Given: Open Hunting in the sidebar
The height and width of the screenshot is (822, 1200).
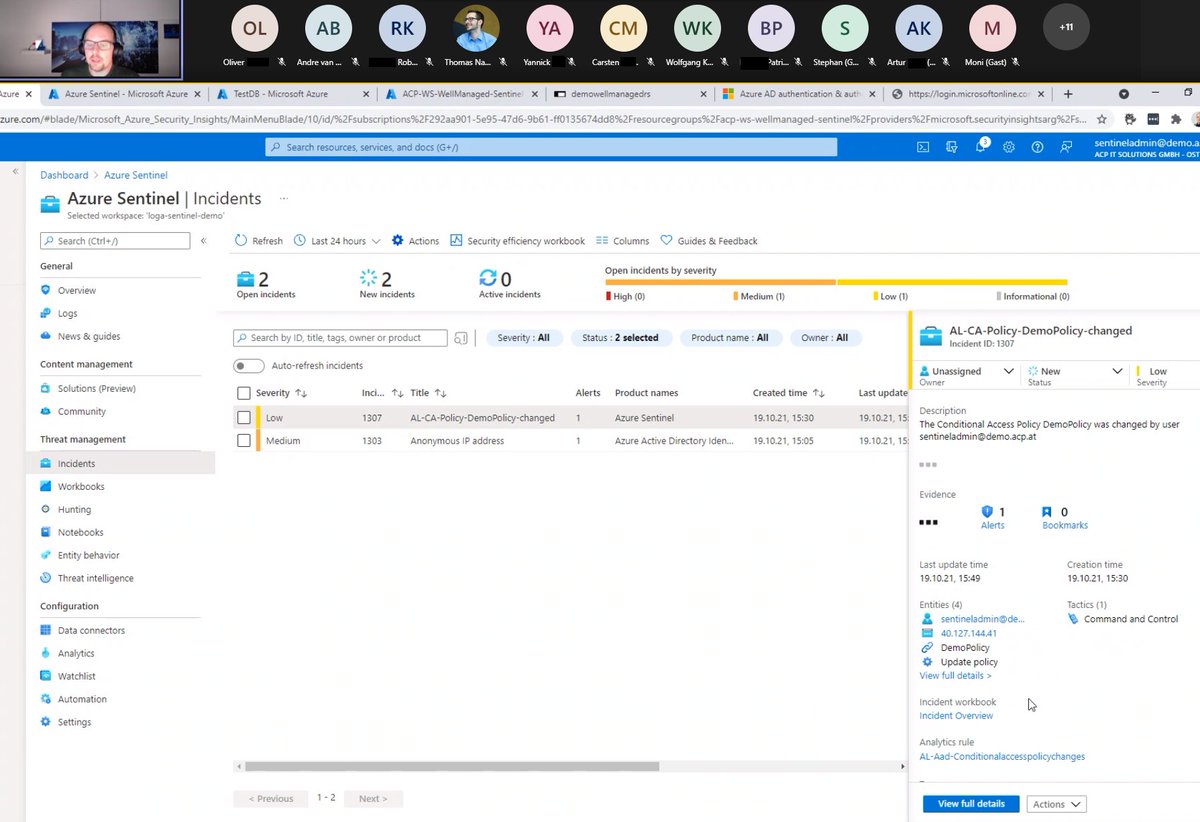Looking at the screenshot, I should (74, 509).
